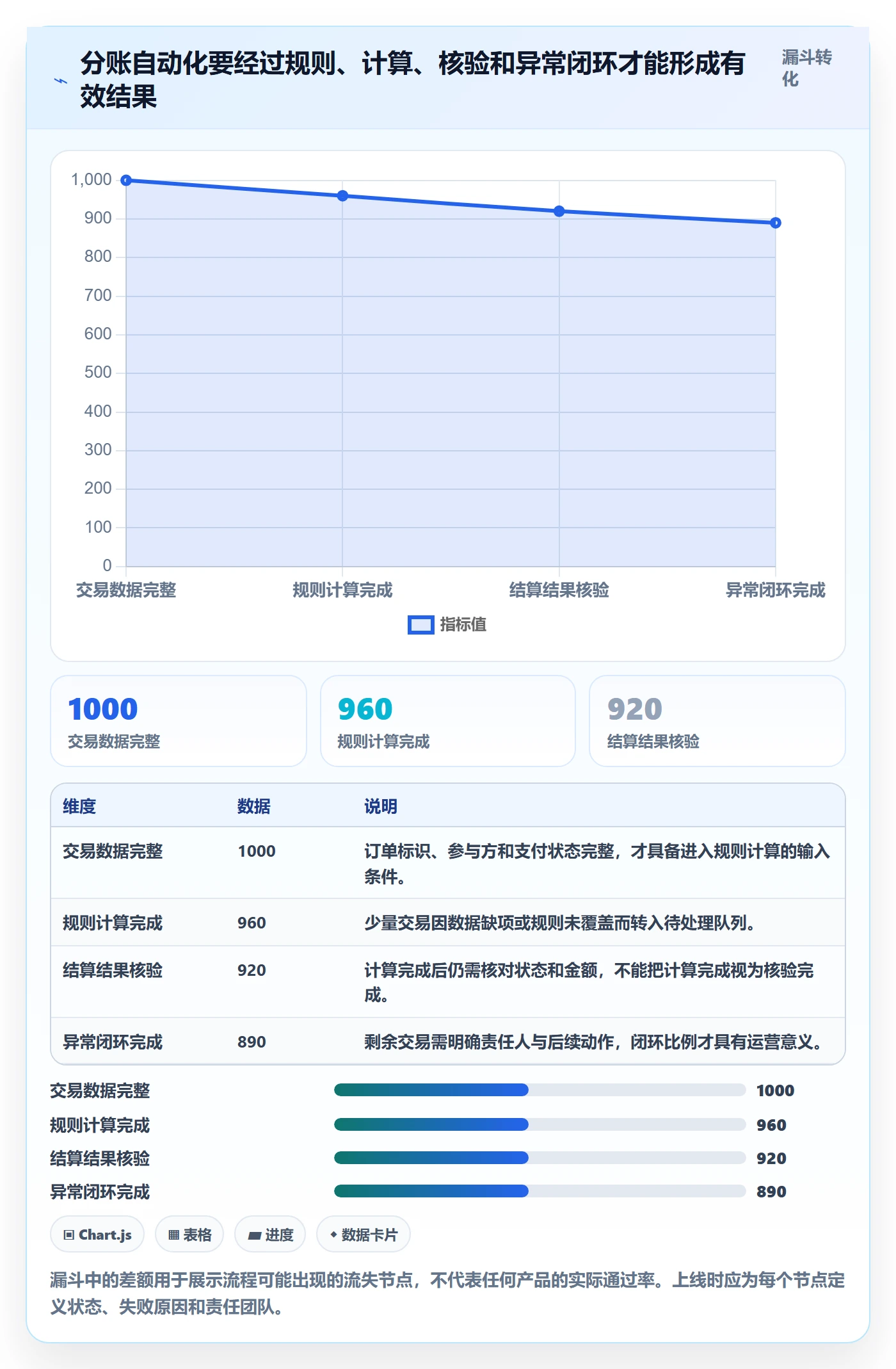Select table cell 交易数据完整

(x=113, y=852)
